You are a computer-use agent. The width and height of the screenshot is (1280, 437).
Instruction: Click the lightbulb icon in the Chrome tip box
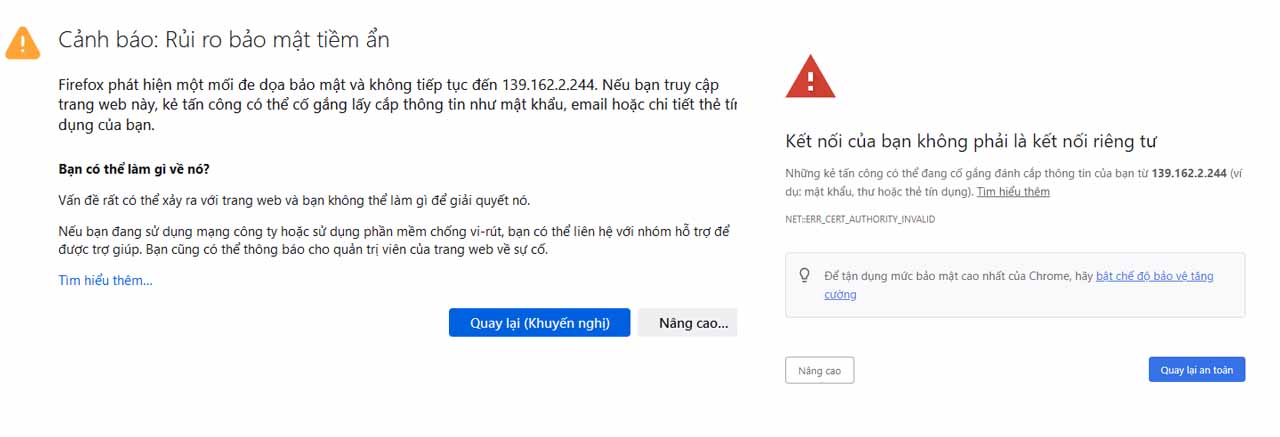pyautogui.click(x=804, y=275)
